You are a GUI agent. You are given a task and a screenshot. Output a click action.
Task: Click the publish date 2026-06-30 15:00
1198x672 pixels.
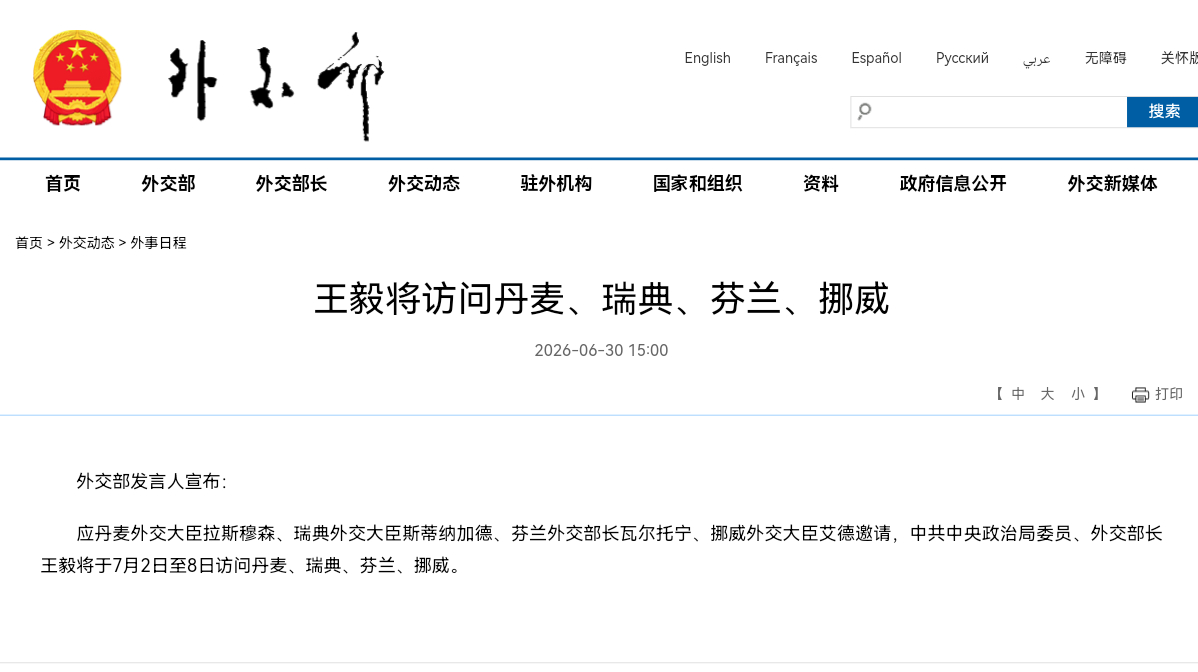[601, 351]
